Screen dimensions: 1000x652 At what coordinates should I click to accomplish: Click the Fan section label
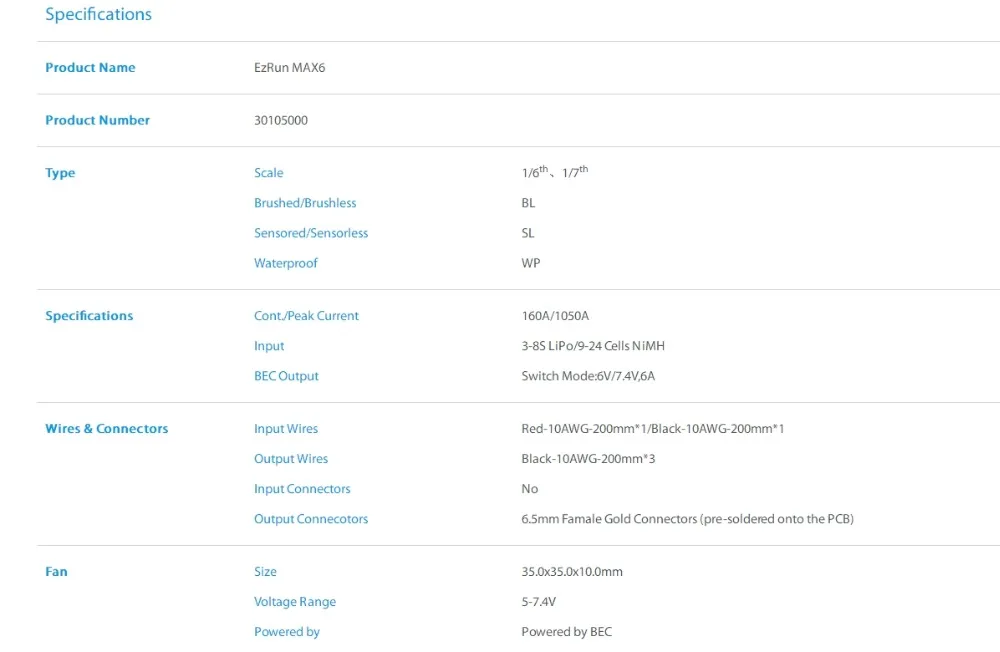coord(56,572)
